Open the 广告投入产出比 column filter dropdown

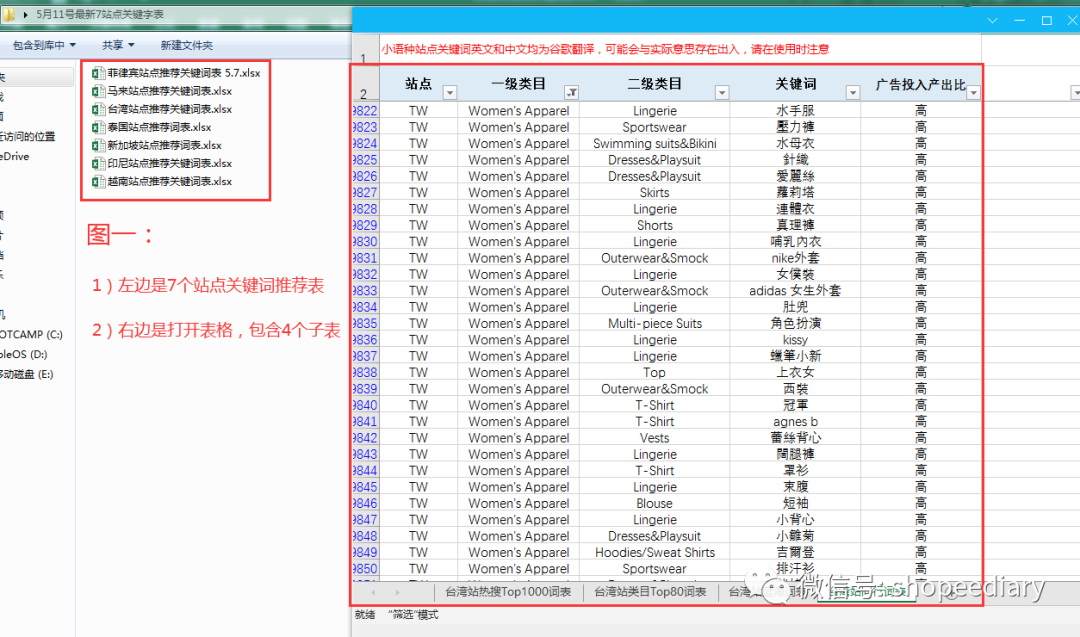pyautogui.click(x=973, y=92)
